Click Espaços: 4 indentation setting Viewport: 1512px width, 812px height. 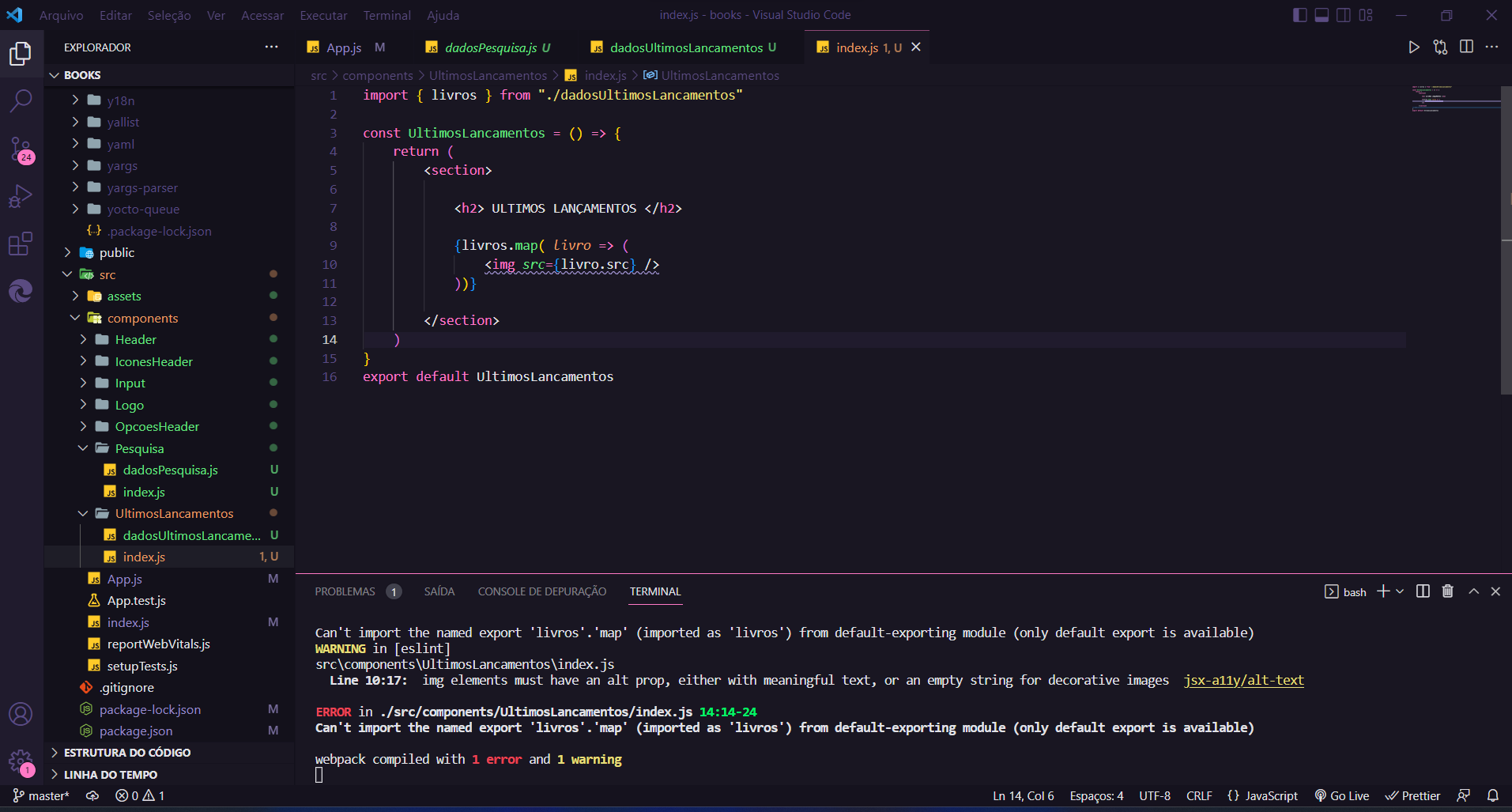point(1096,795)
